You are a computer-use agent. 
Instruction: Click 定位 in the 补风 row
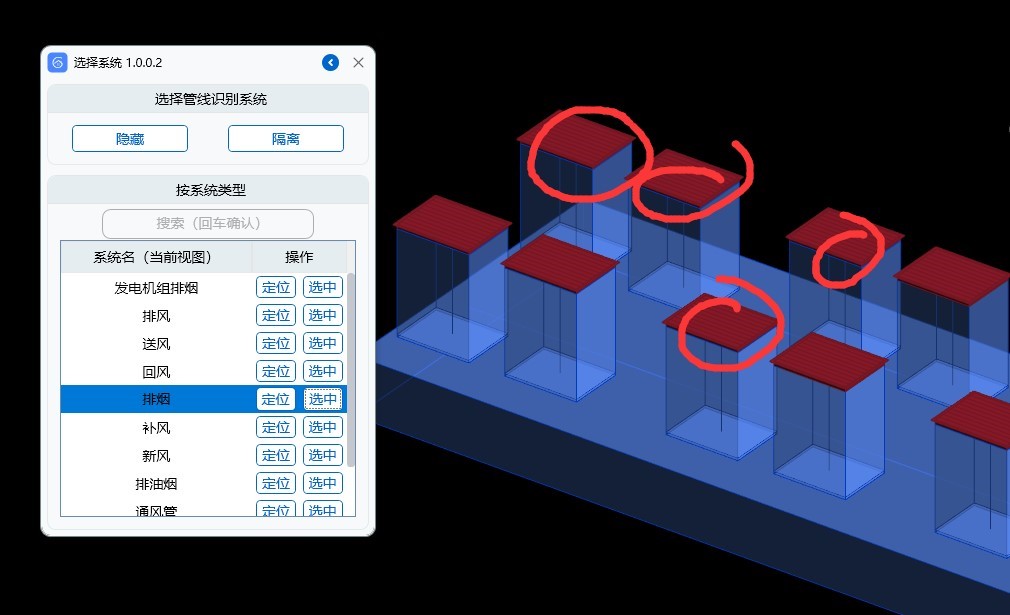point(275,428)
